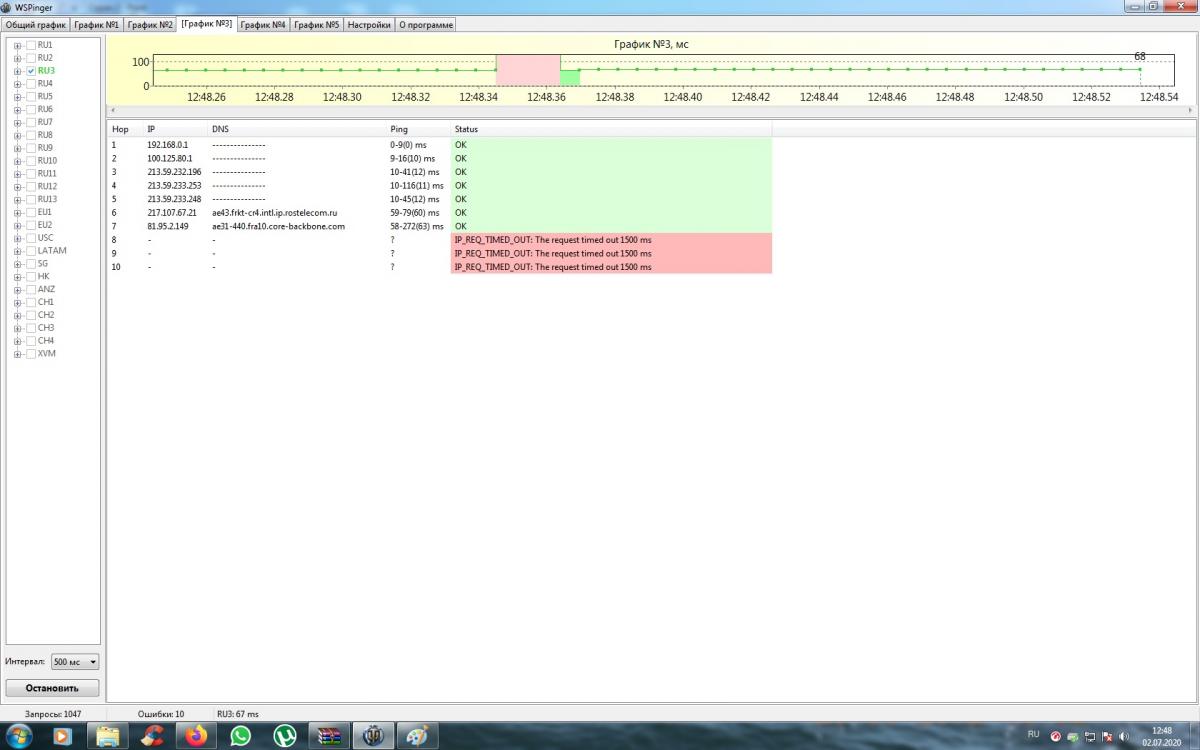Tick the RU5 checkbox
This screenshot has height=750, width=1200.
31,96
